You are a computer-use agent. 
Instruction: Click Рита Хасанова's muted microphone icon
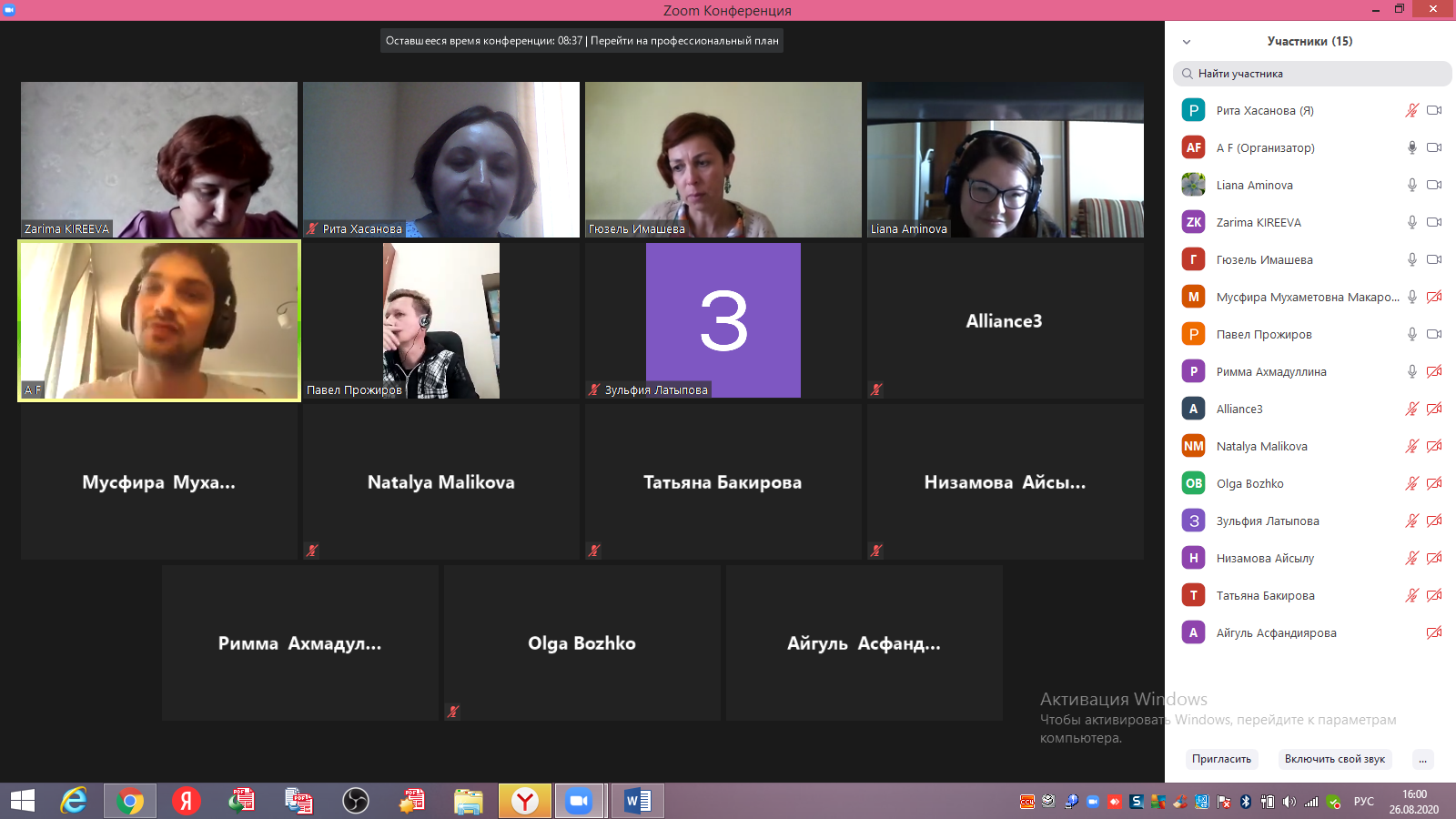[1411, 110]
